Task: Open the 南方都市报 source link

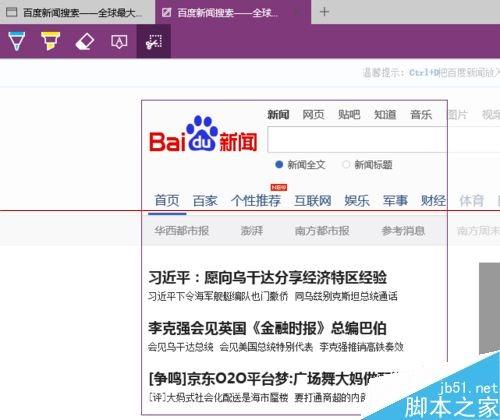Action: pyautogui.click(x=322, y=231)
